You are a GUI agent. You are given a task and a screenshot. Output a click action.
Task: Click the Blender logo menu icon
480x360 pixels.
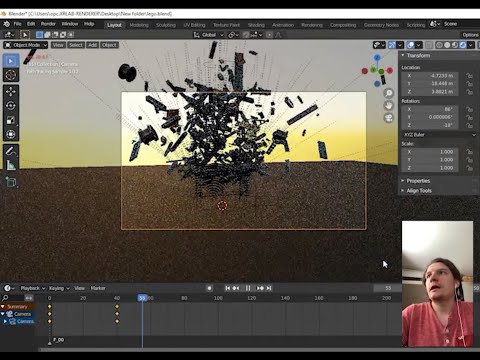click(x=6, y=24)
